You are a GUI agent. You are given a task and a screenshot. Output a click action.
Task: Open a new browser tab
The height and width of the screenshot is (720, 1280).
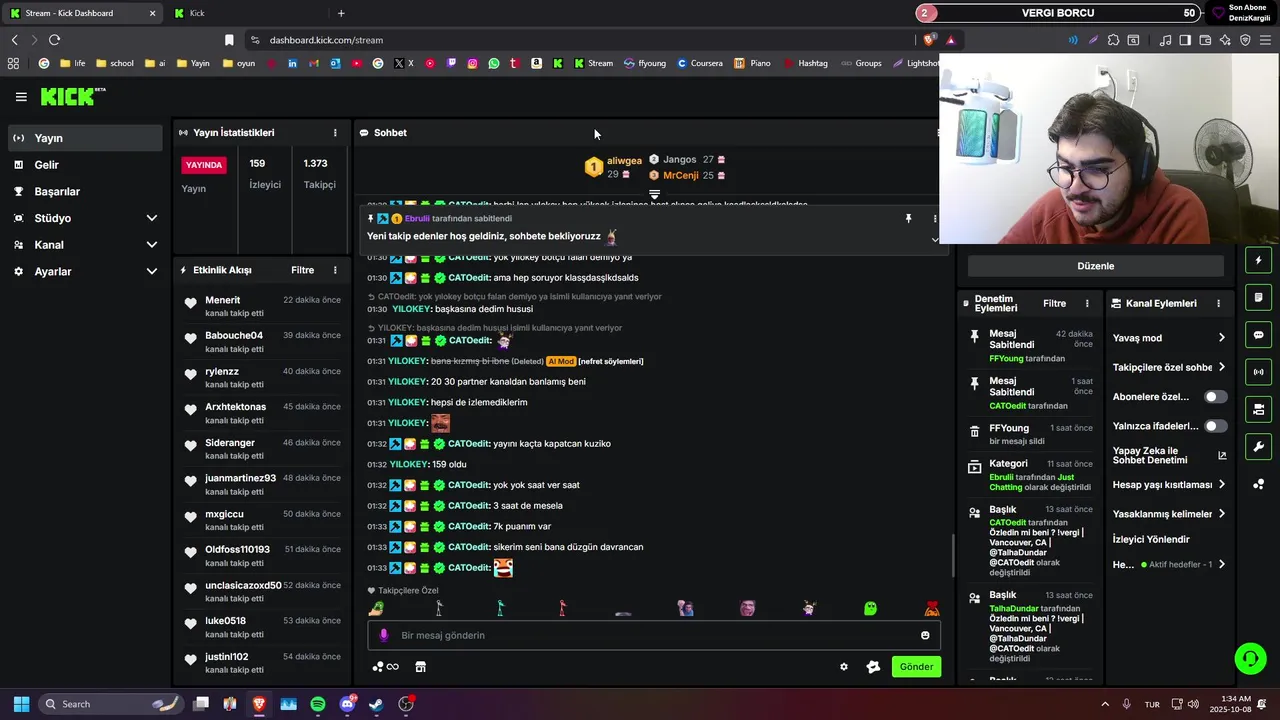341,13
